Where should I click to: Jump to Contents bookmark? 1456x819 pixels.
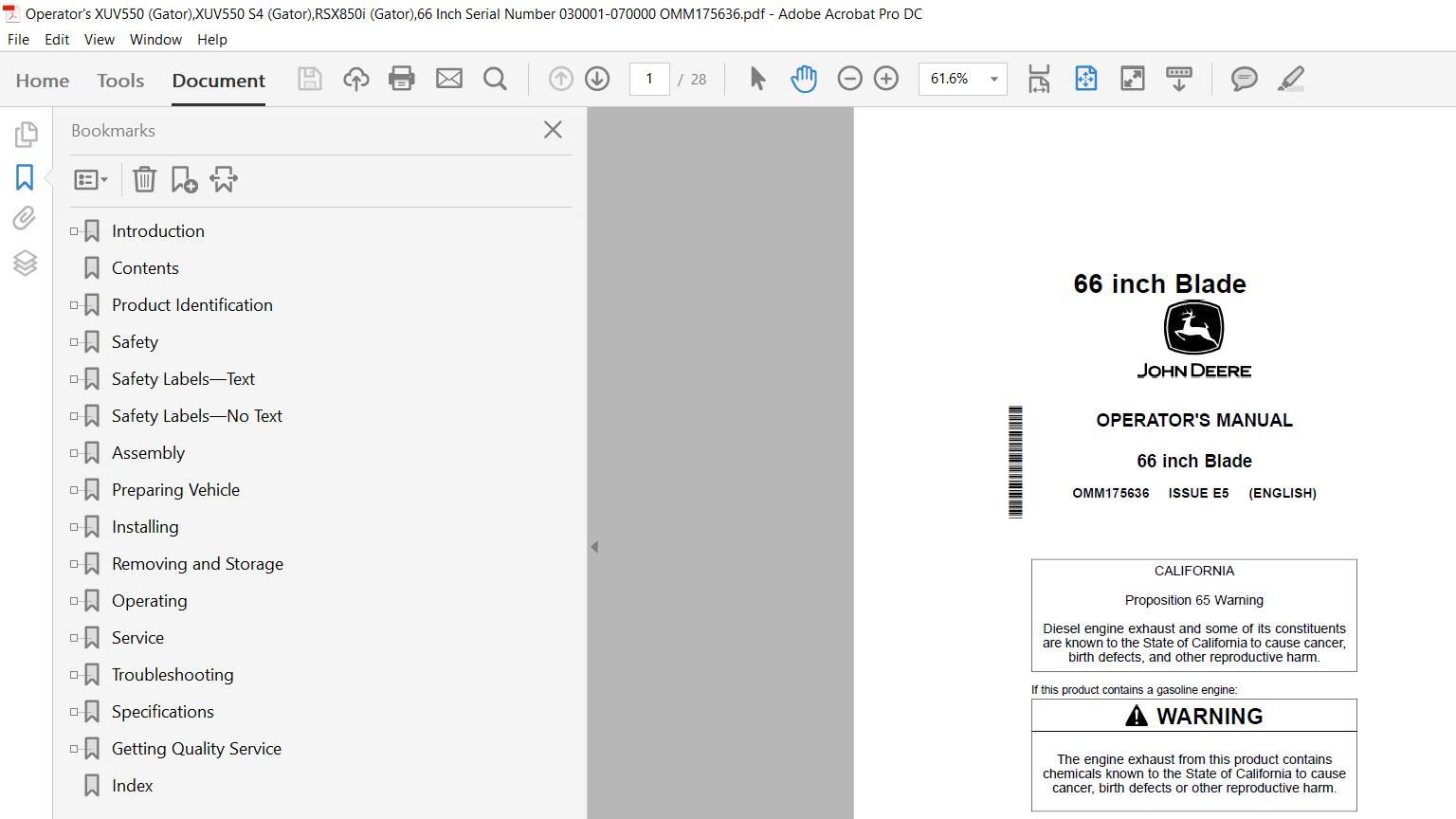point(145,268)
